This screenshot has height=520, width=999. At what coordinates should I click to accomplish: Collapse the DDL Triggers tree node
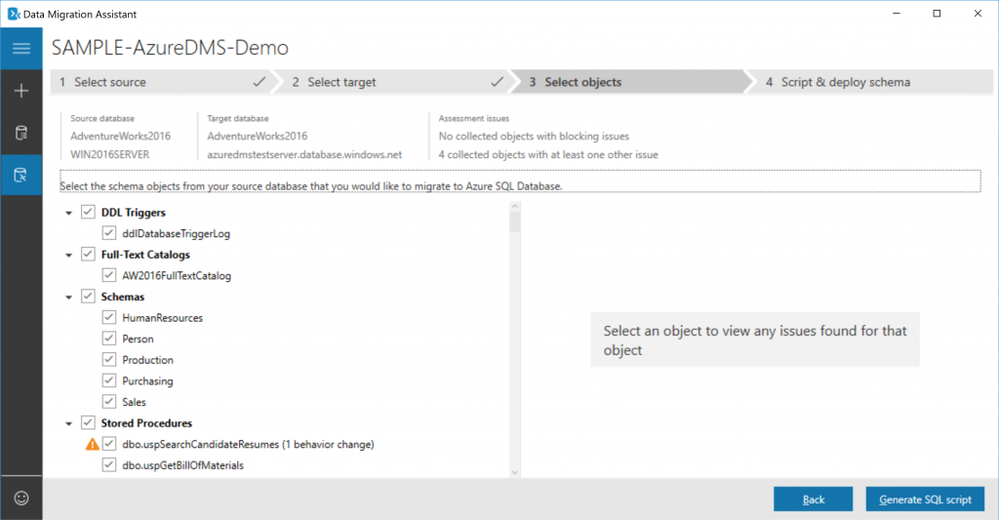(x=69, y=213)
